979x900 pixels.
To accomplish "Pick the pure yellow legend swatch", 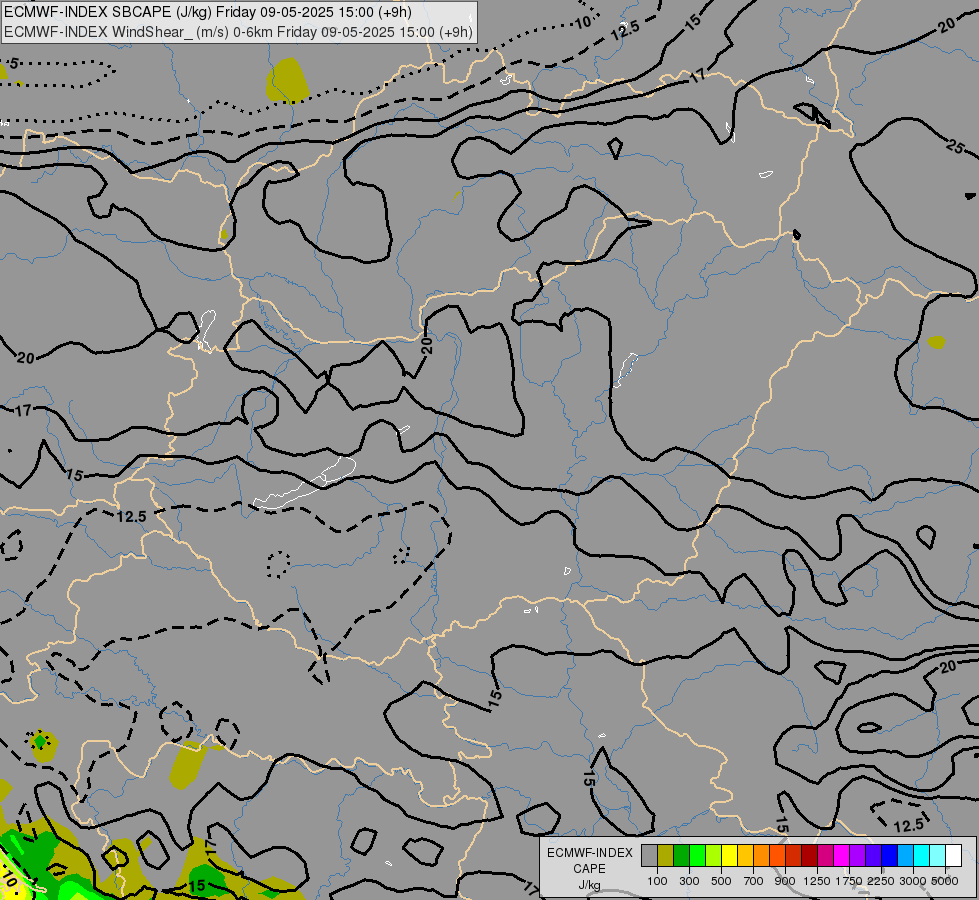I will point(729,856).
